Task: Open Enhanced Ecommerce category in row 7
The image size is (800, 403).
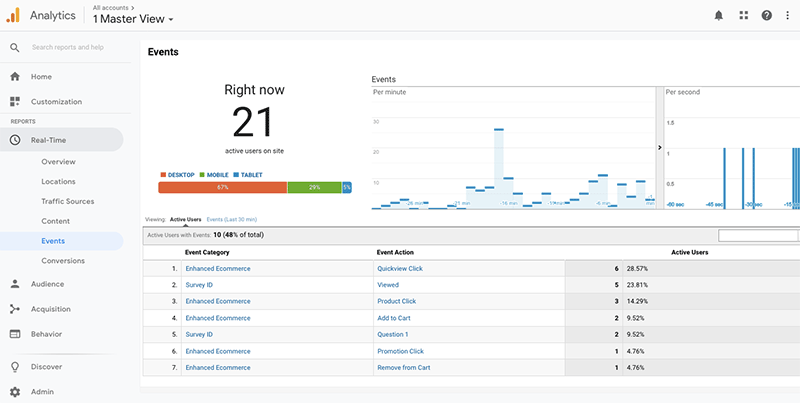Action: click(x=218, y=368)
